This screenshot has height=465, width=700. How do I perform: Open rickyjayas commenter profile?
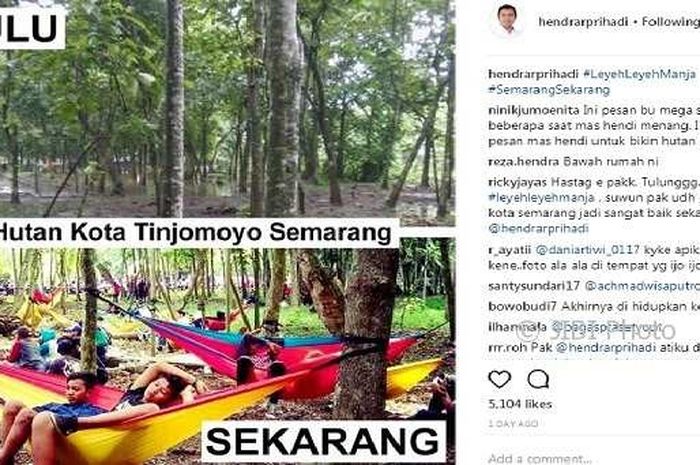pyautogui.click(x=518, y=182)
